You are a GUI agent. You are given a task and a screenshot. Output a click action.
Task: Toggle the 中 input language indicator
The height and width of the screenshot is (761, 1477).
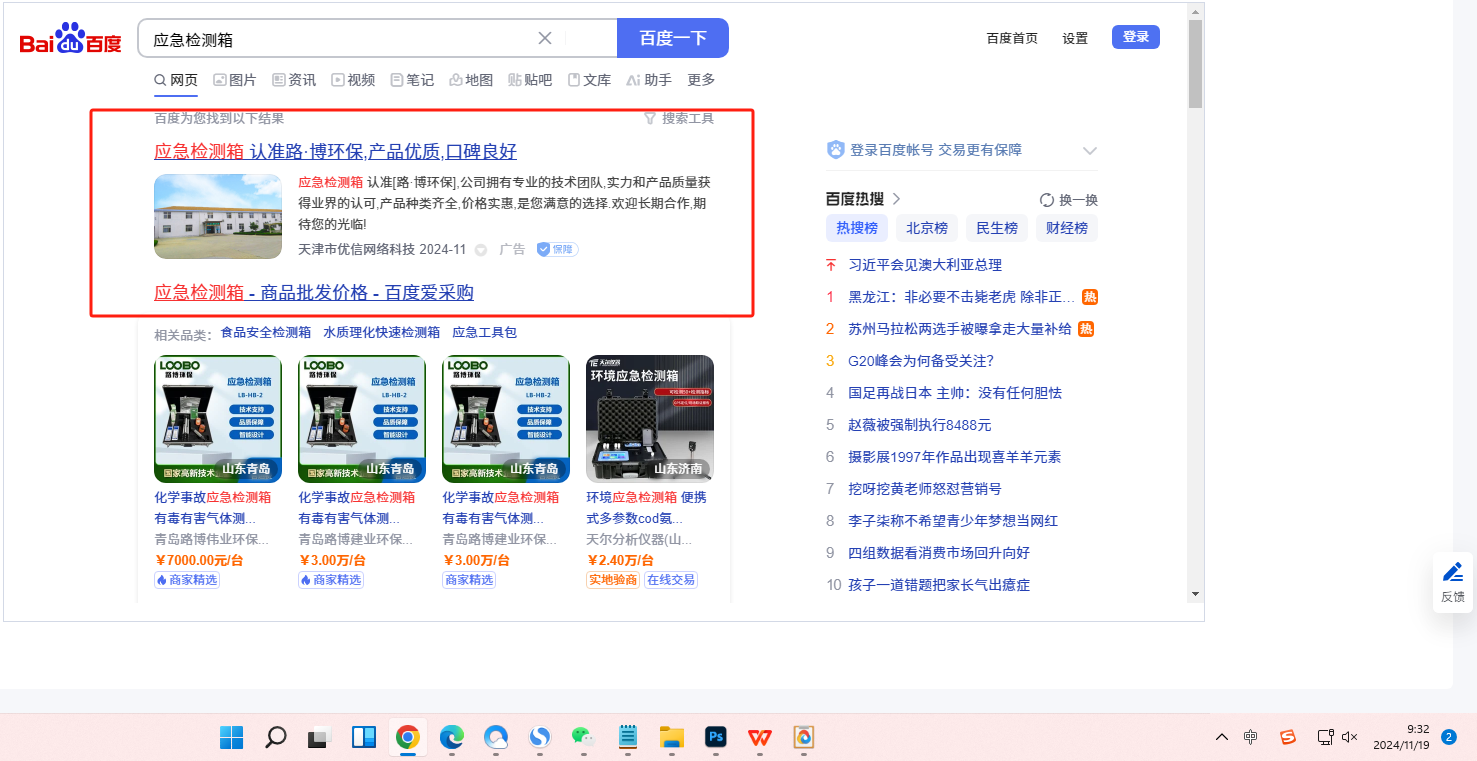tap(1251, 737)
